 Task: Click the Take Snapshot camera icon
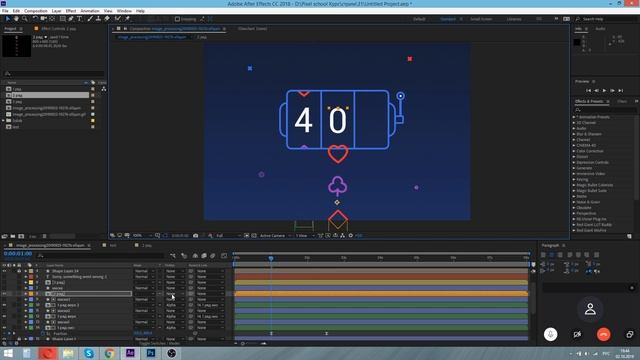tap(196, 236)
